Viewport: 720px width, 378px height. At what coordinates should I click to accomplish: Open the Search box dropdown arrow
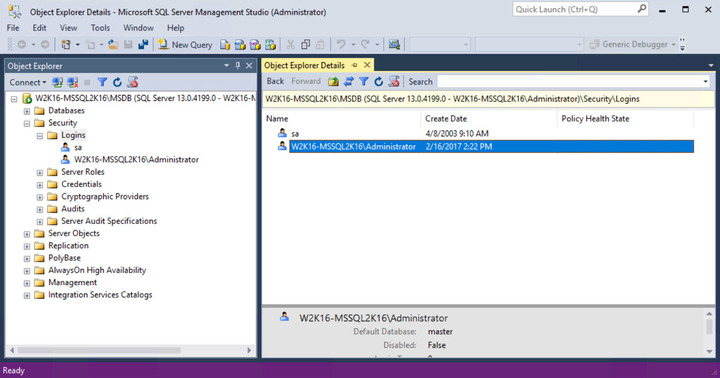pos(705,82)
